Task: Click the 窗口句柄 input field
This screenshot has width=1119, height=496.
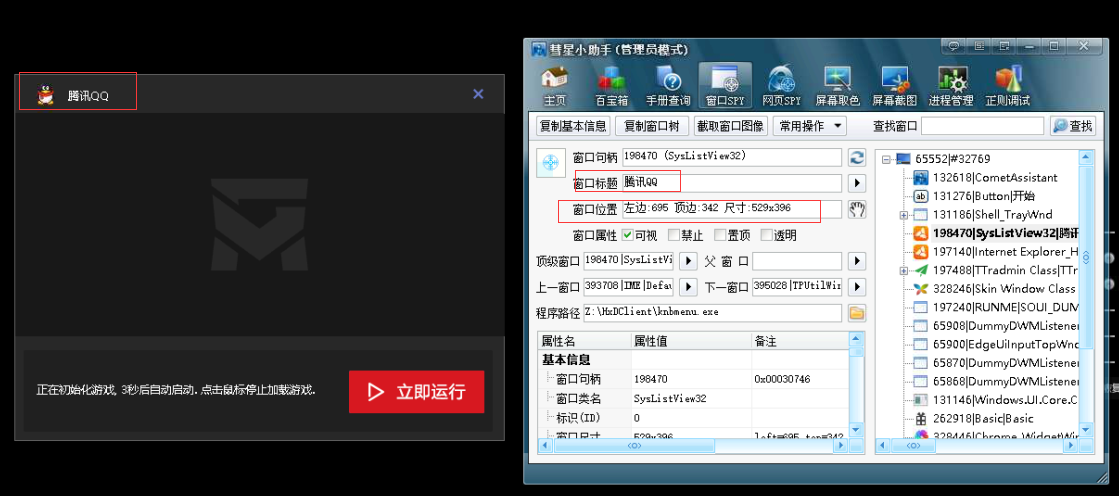Action: click(731, 157)
